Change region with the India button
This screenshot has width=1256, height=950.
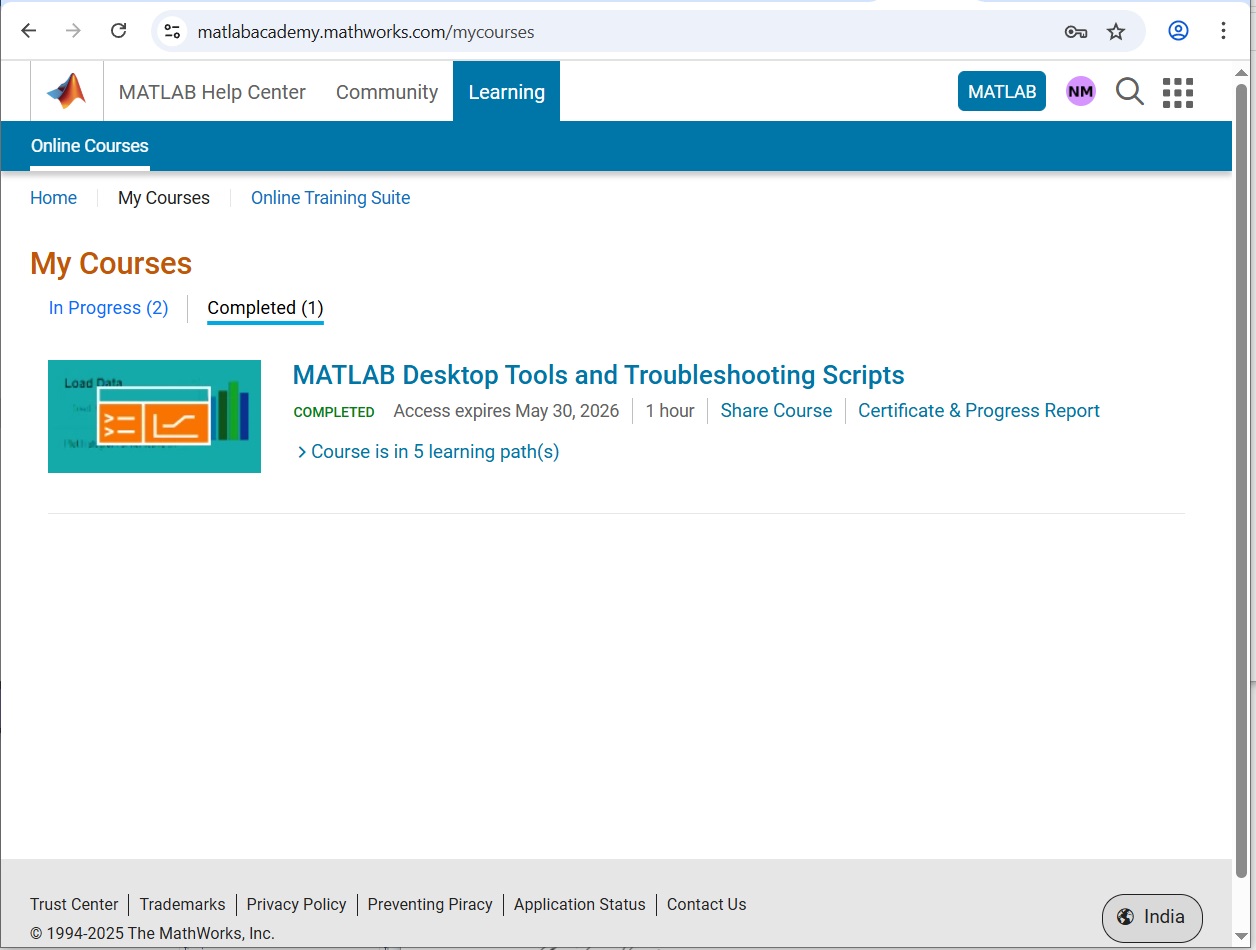click(x=1152, y=917)
